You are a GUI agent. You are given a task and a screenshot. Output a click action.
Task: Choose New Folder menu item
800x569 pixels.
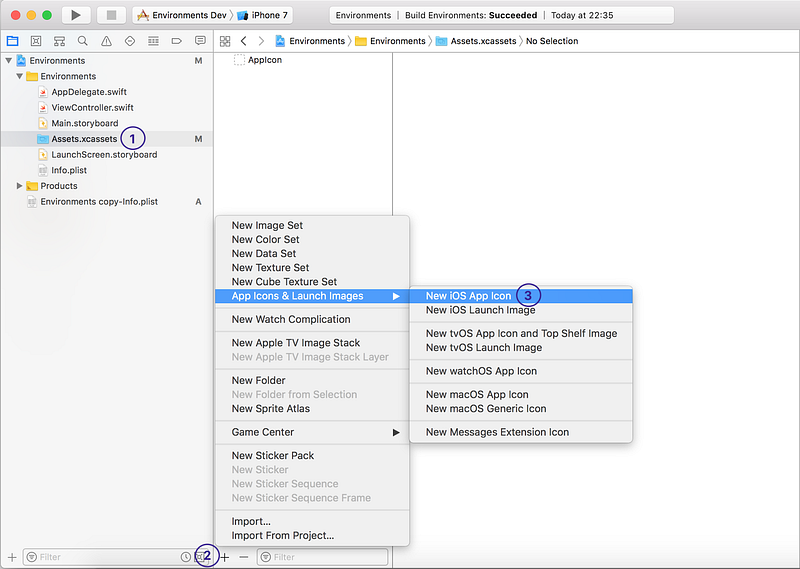click(312, 381)
